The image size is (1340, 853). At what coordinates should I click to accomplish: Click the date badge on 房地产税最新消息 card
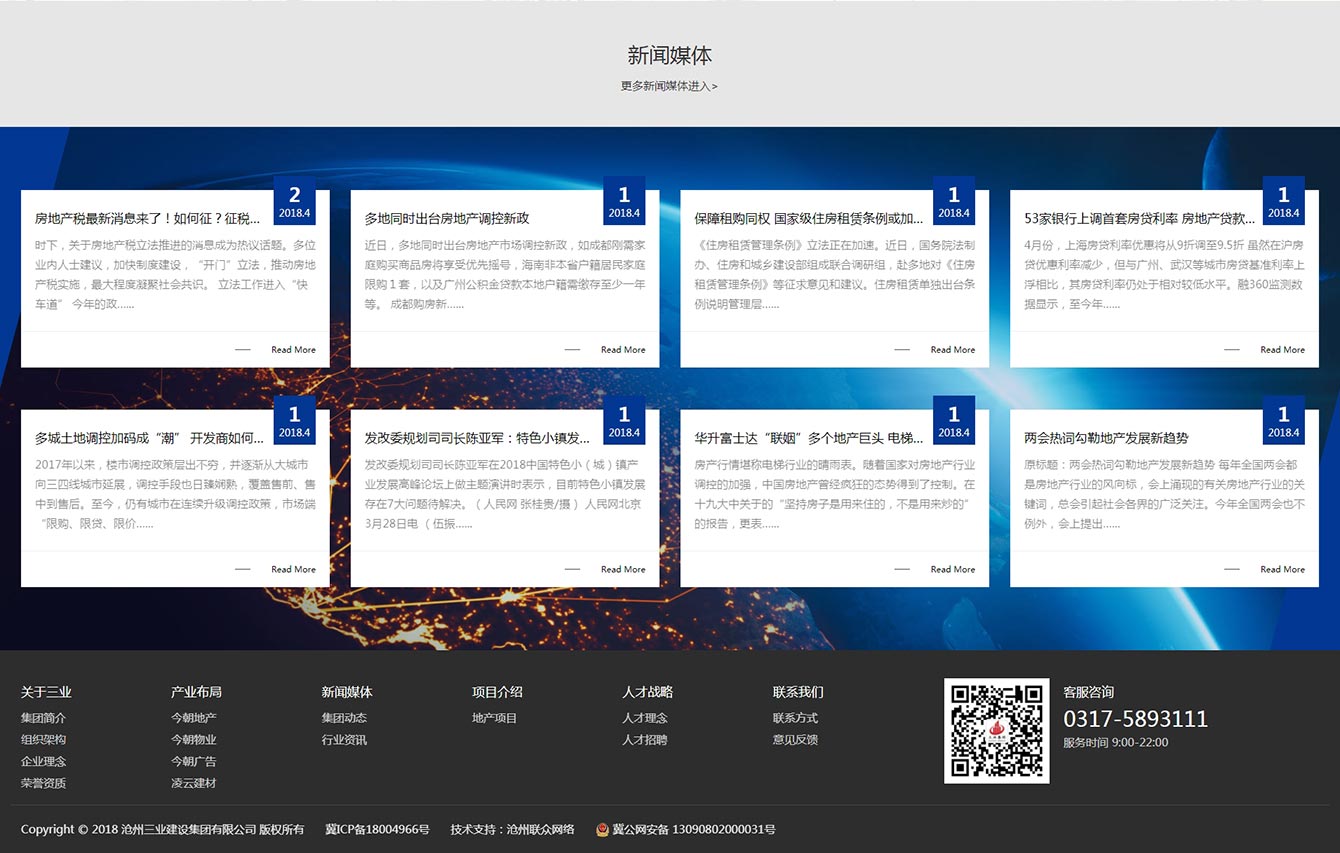coord(295,201)
